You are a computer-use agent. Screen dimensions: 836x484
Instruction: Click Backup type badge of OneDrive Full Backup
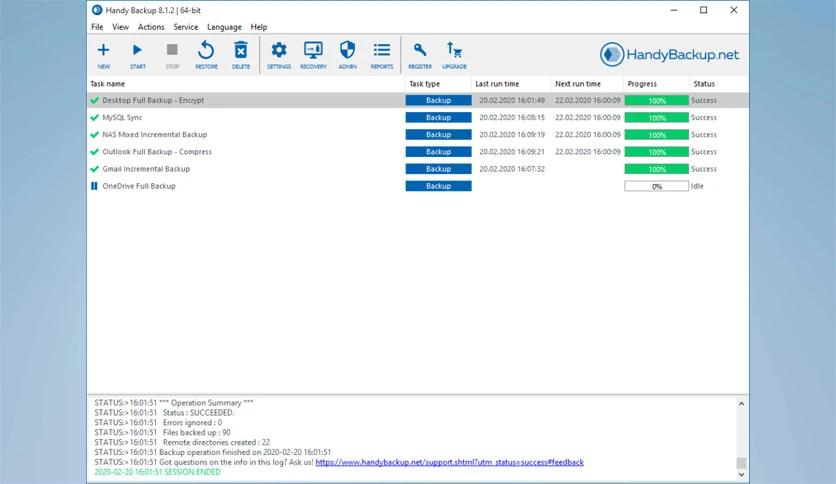[x=438, y=186]
